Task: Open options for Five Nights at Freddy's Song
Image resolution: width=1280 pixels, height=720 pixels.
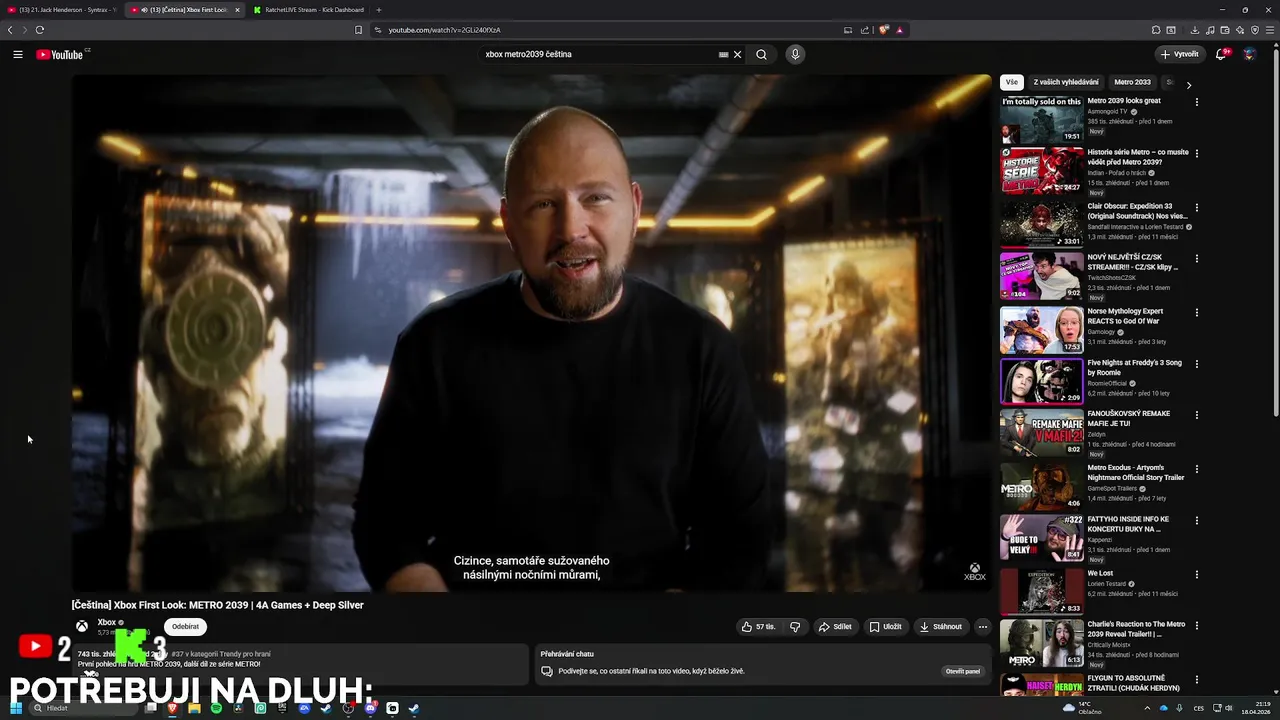Action: pos(1196,364)
